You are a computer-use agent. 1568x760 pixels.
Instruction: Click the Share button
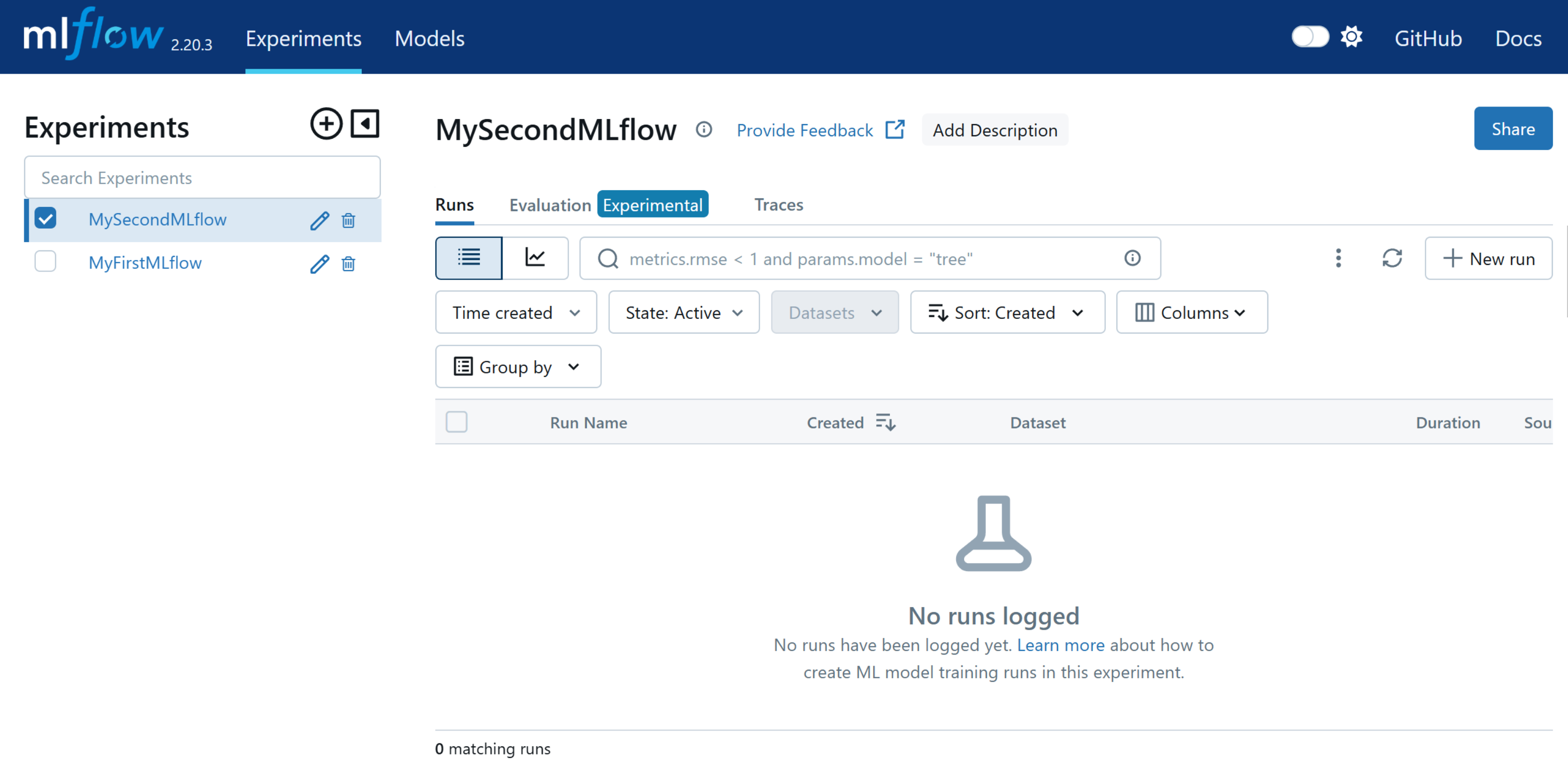click(x=1513, y=129)
